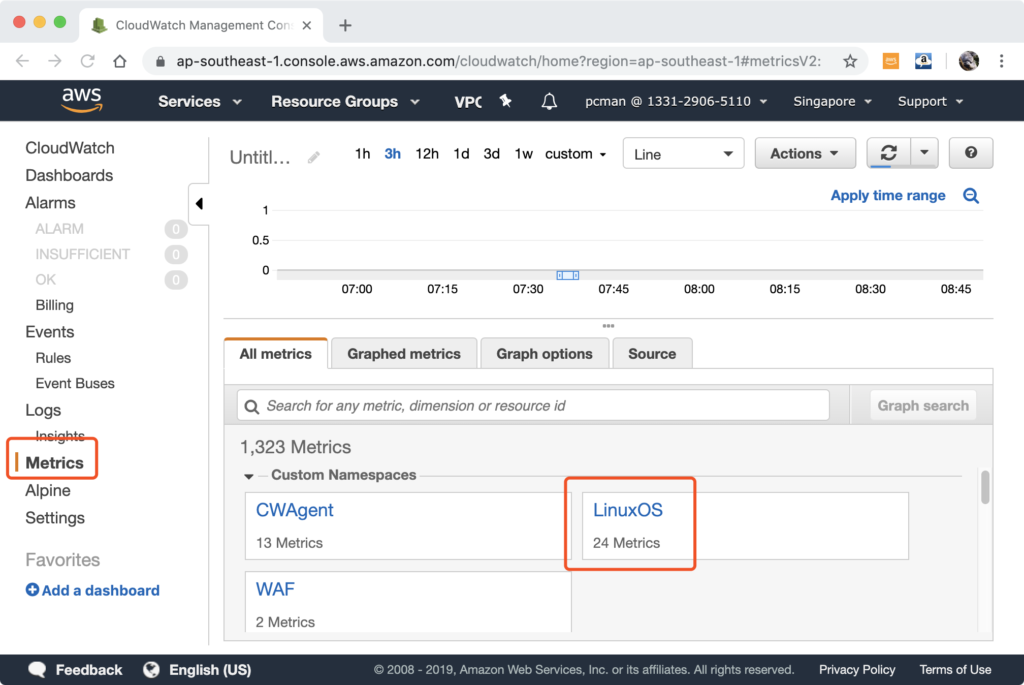Open the CWAgent namespace
1024x685 pixels.
[x=295, y=510]
